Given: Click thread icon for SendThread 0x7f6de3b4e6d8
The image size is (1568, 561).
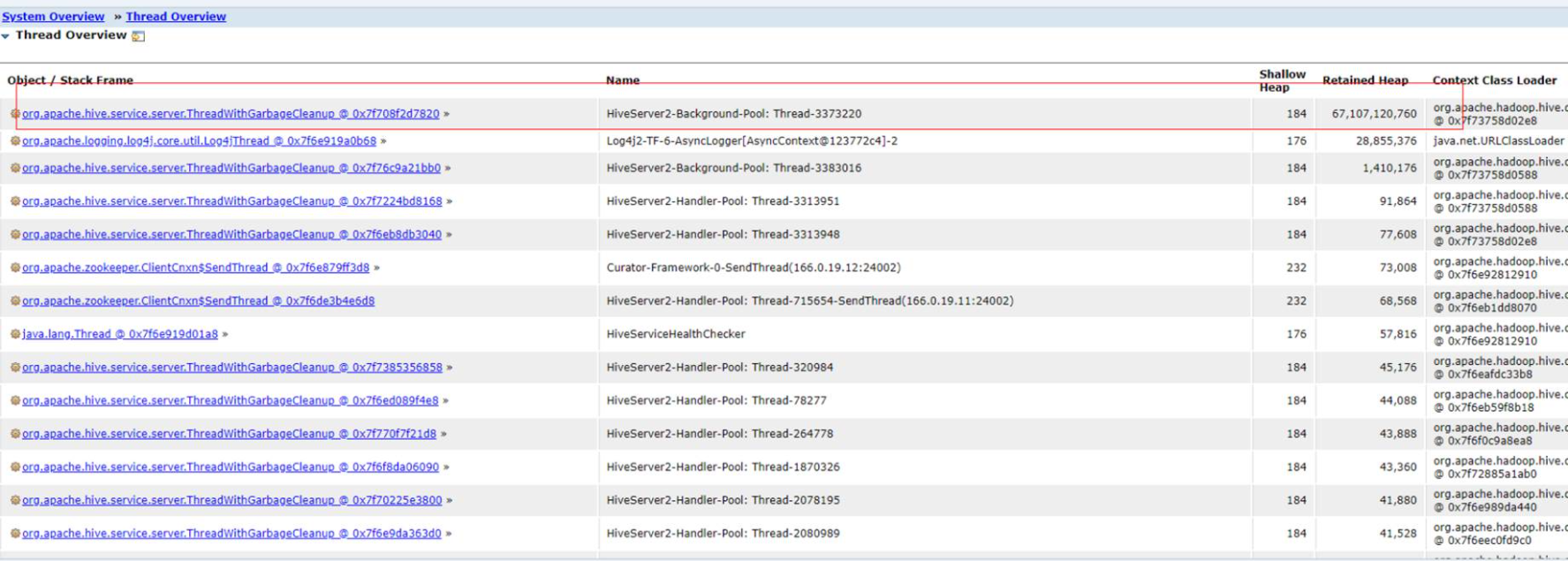Looking at the screenshot, I should [x=15, y=300].
